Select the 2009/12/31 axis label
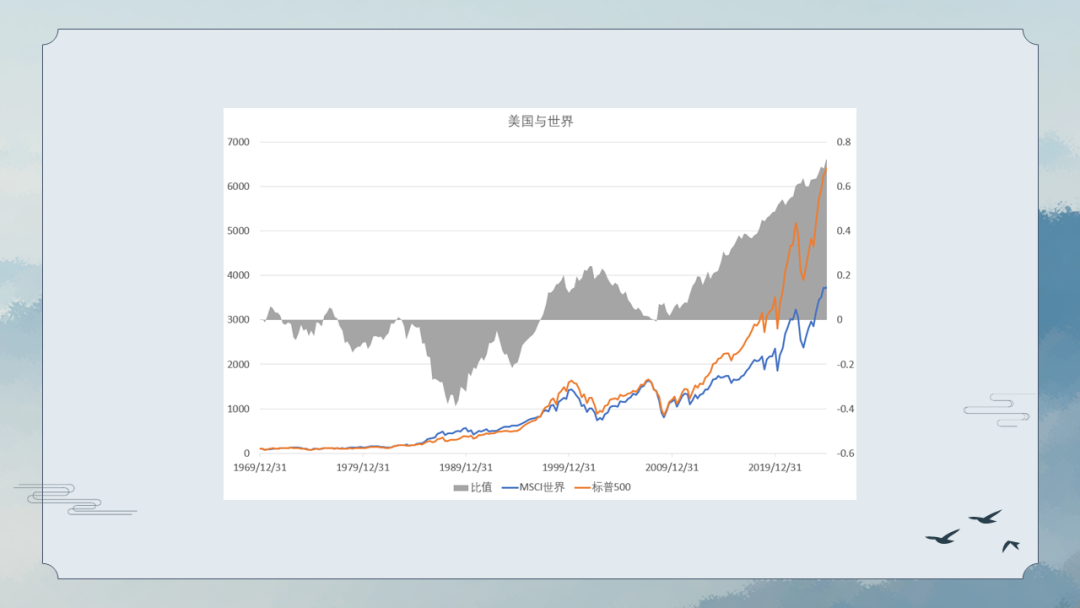Screen dimensions: 1080x608 tap(672, 468)
